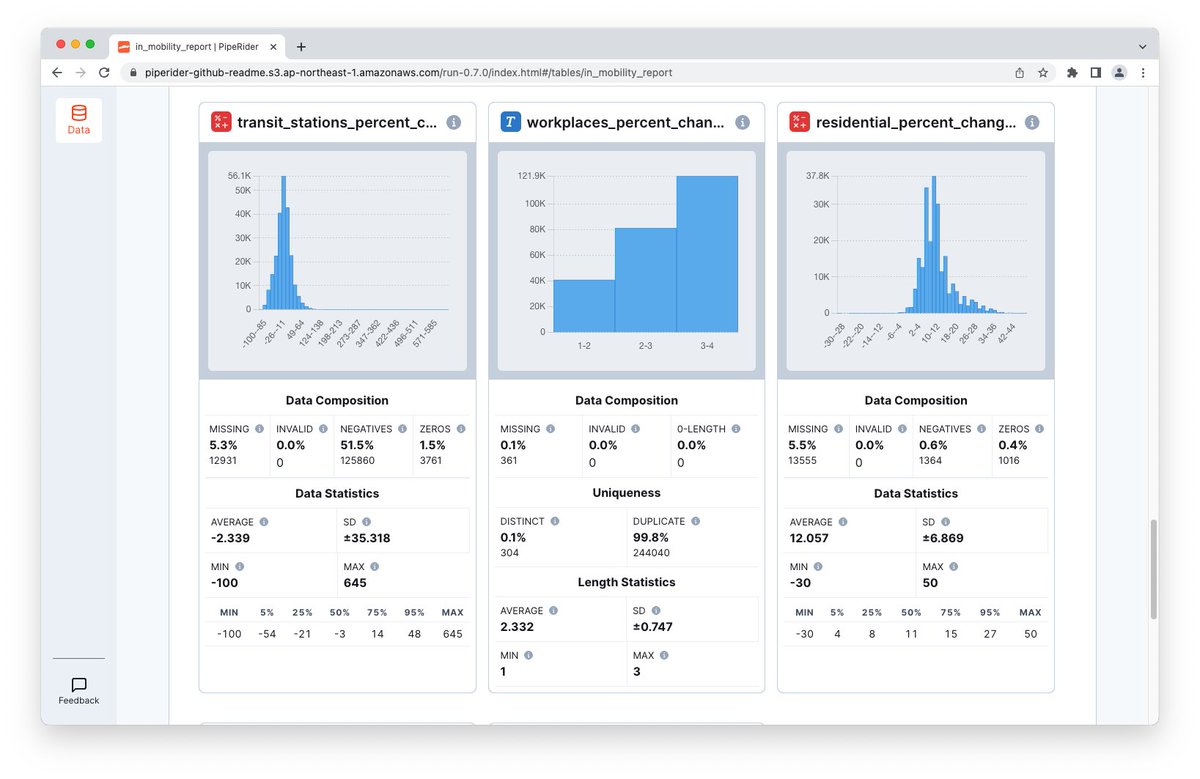
Task: Click numeric type icon of residential card
Action: [x=800, y=122]
